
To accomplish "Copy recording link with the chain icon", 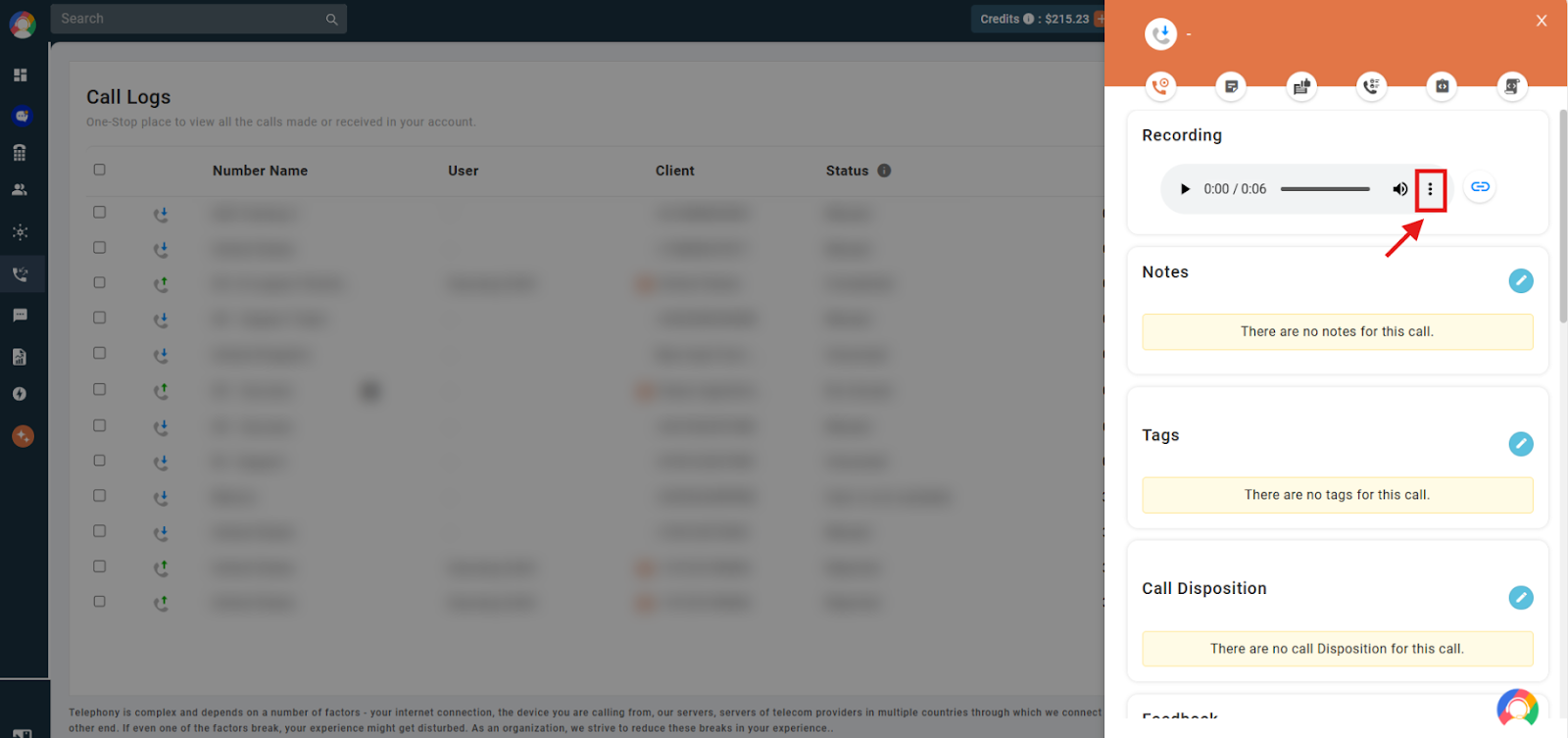I will [x=1480, y=187].
